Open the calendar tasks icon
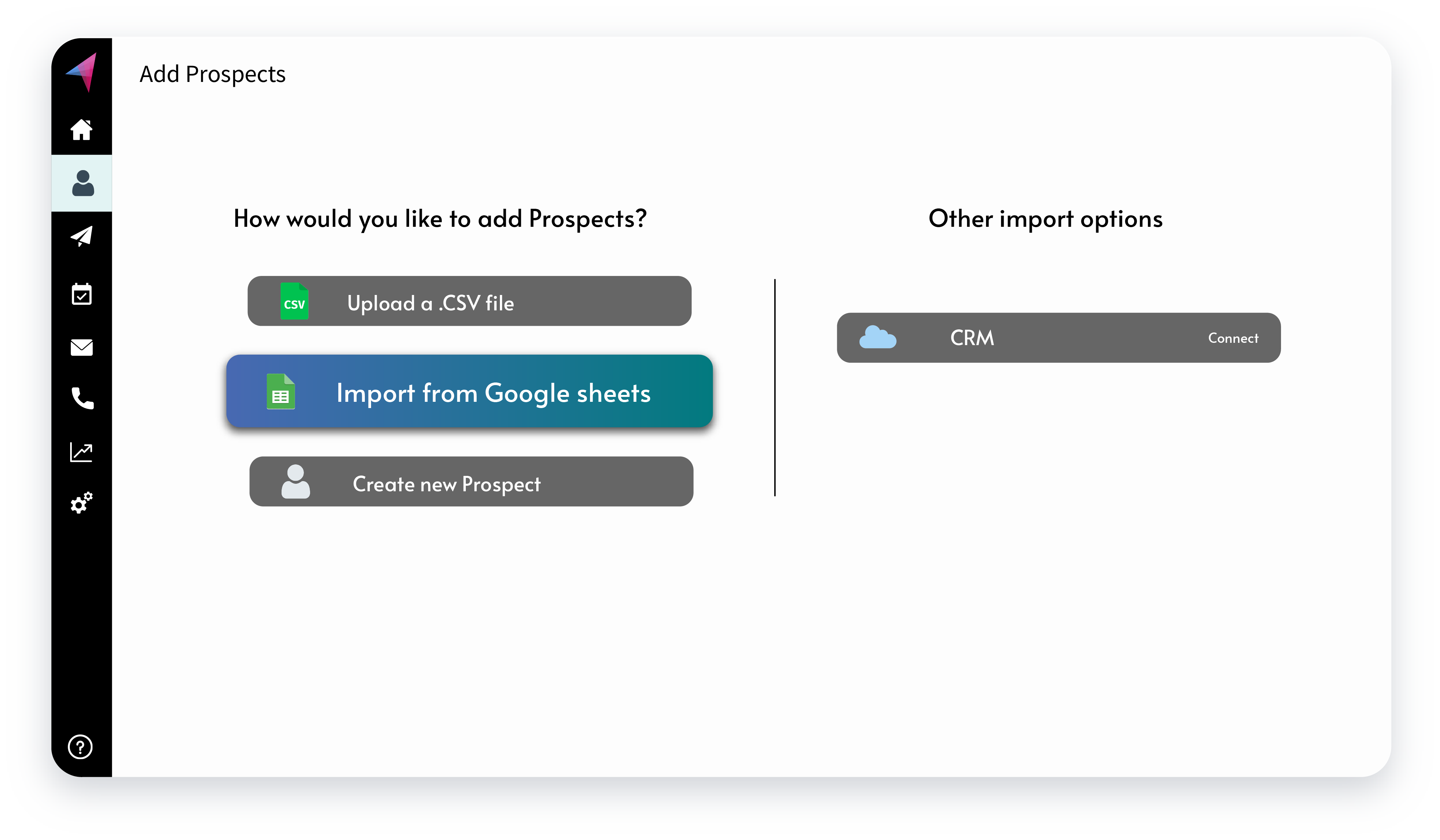The width and height of the screenshot is (1440, 840). coord(82,294)
